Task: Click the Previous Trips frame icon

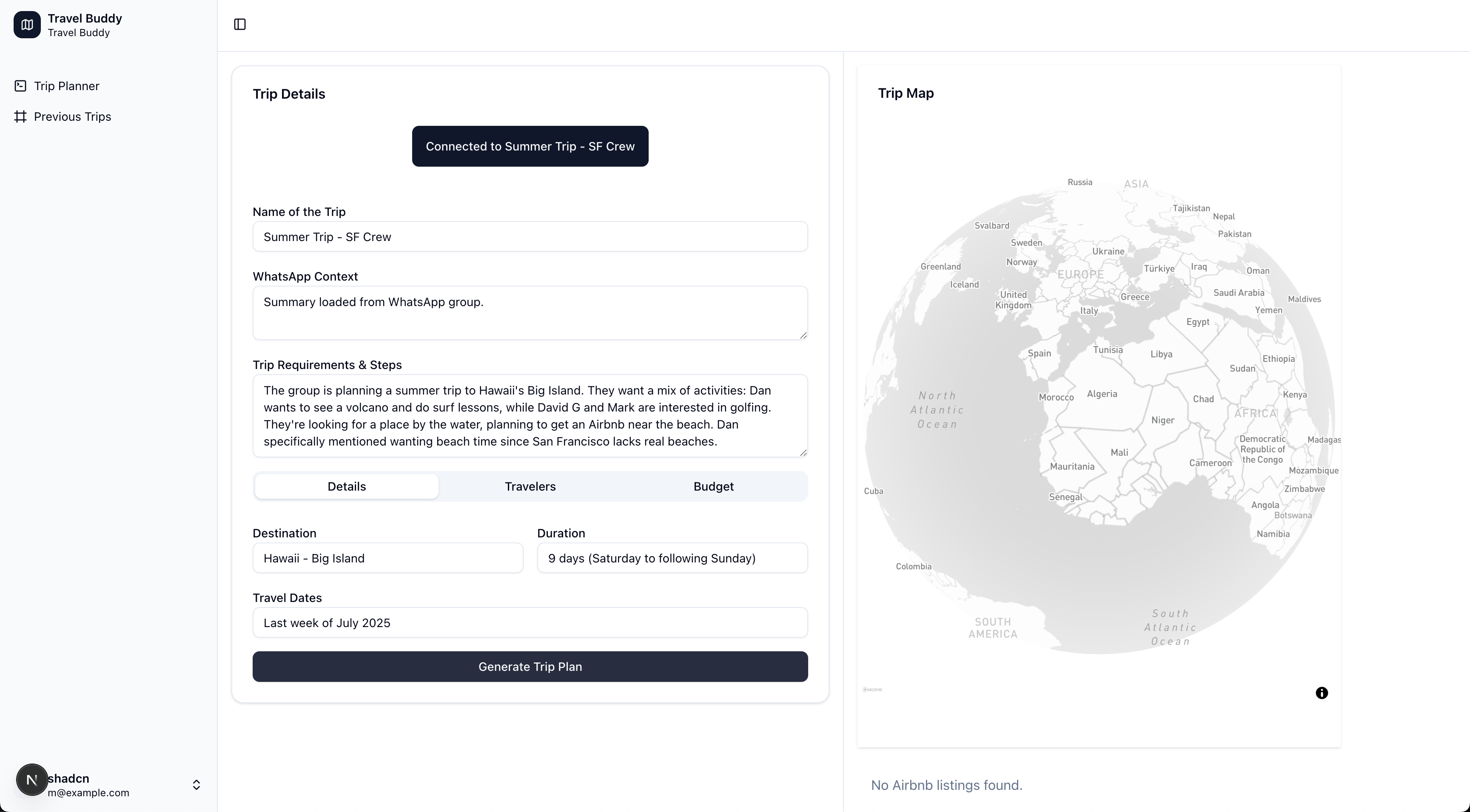Action: click(x=20, y=116)
